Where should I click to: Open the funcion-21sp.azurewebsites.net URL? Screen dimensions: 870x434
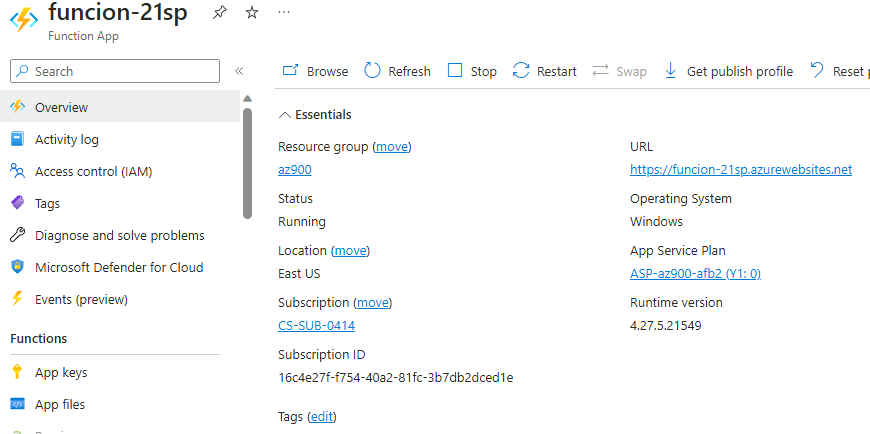pyautogui.click(x=740, y=170)
